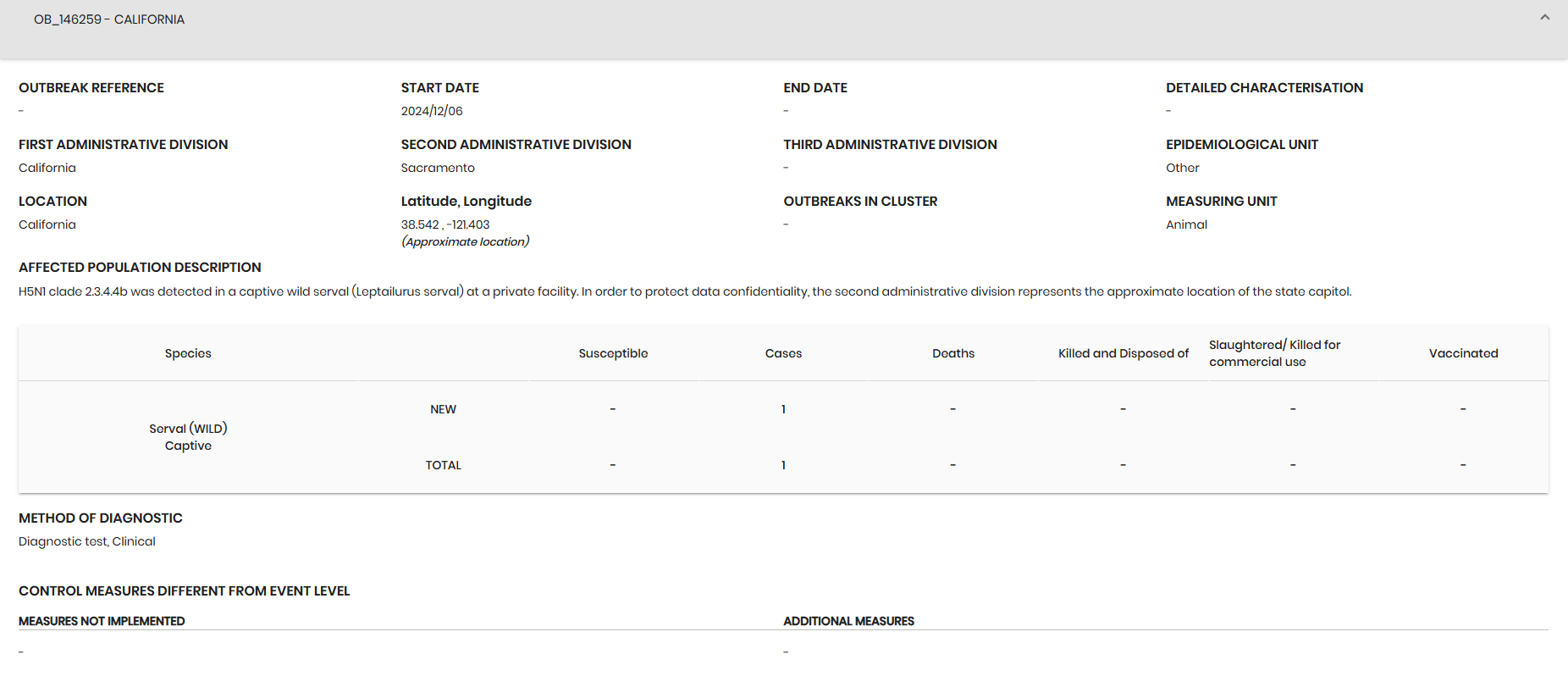Select the start date value 2024/12/06
This screenshot has height=676, width=1568.
pyautogui.click(x=432, y=111)
